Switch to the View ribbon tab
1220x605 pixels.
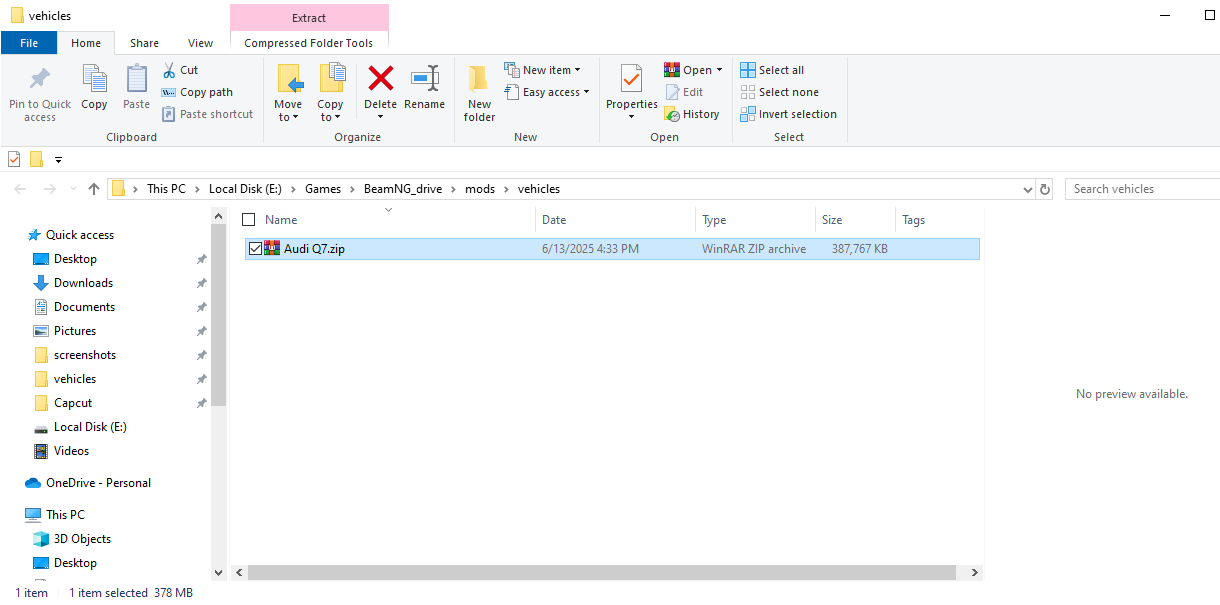click(201, 43)
